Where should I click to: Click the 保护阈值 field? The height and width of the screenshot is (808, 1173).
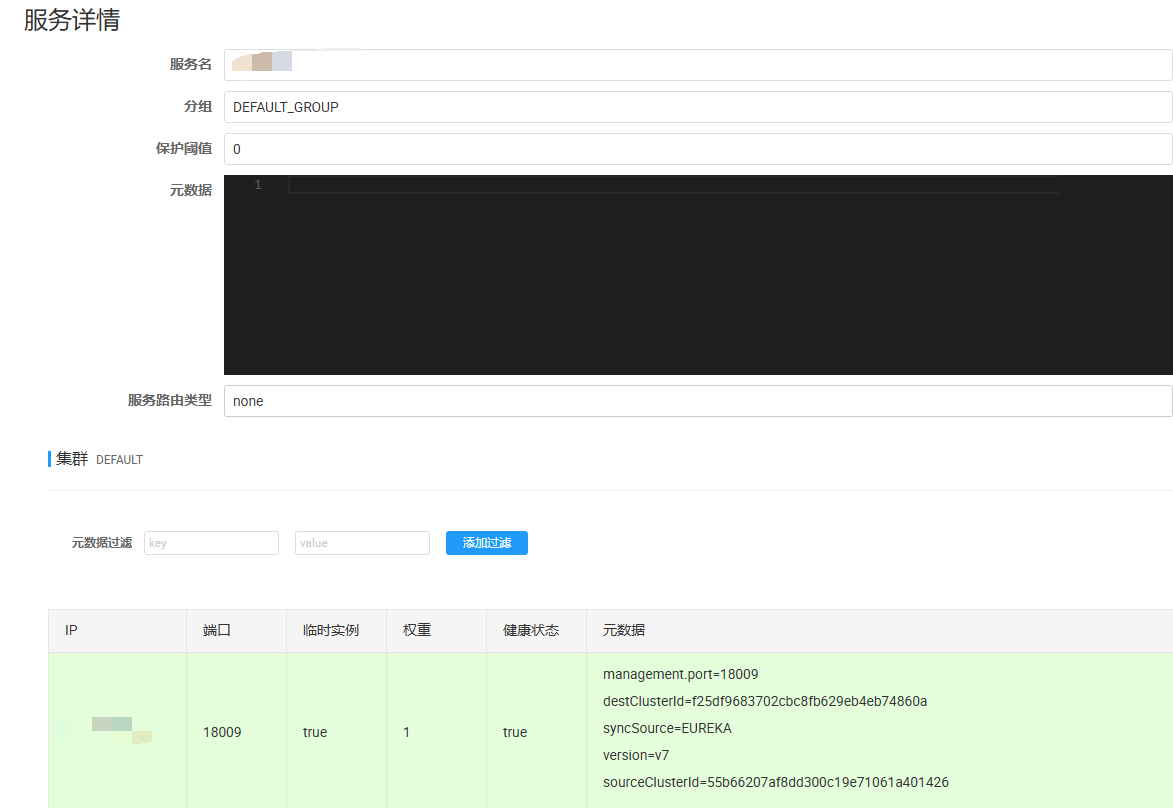click(x=697, y=149)
